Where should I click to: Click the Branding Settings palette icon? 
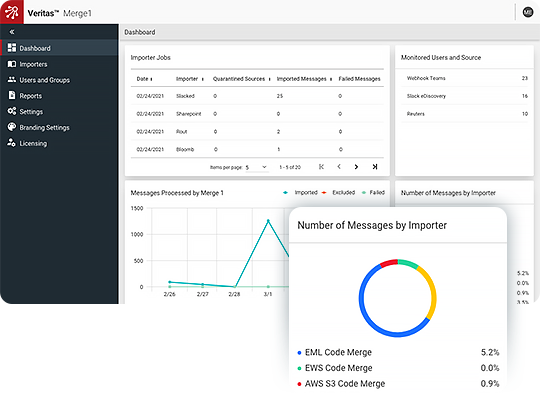pos(12,127)
